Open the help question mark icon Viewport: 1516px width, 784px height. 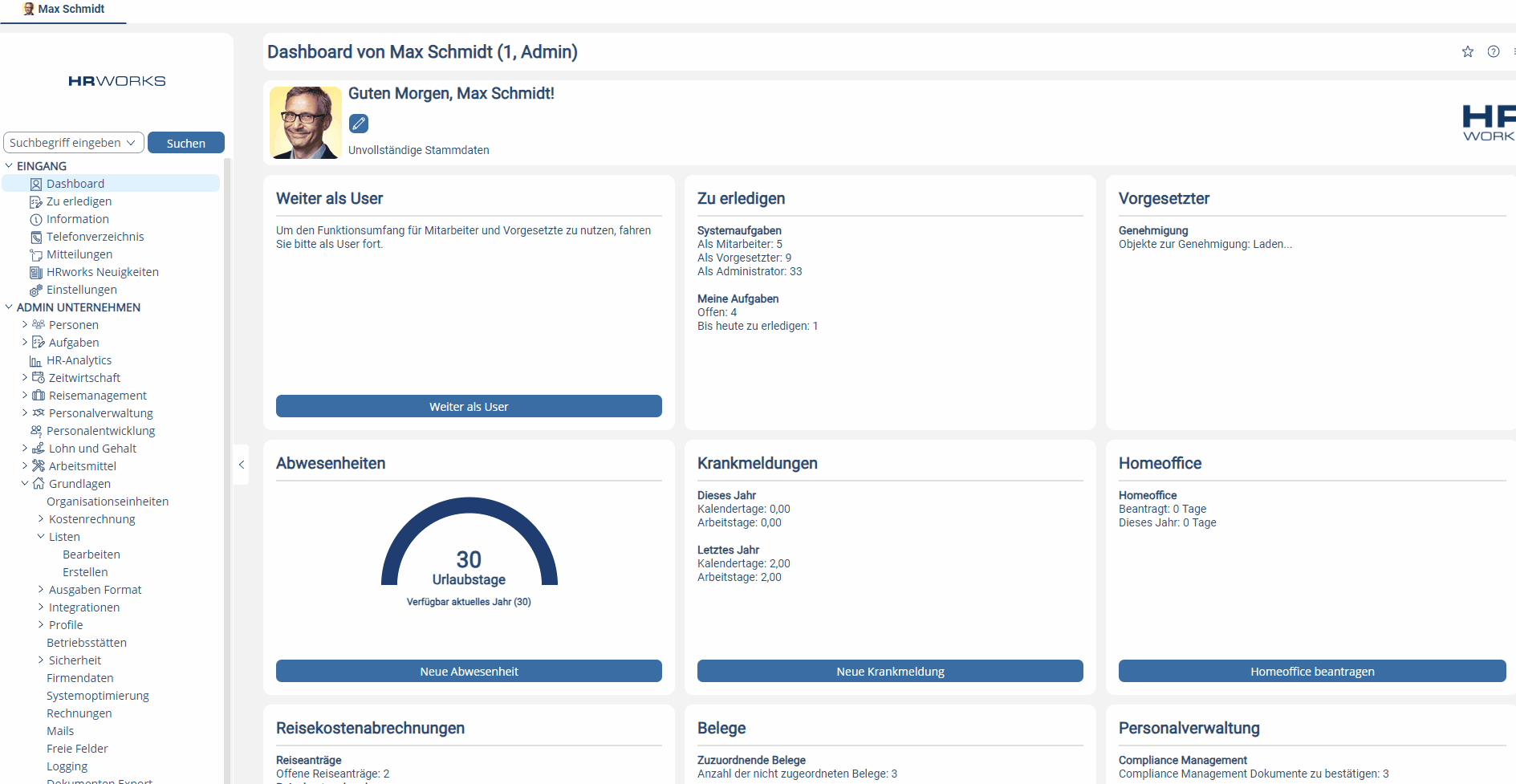pyautogui.click(x=1493, y=51)
